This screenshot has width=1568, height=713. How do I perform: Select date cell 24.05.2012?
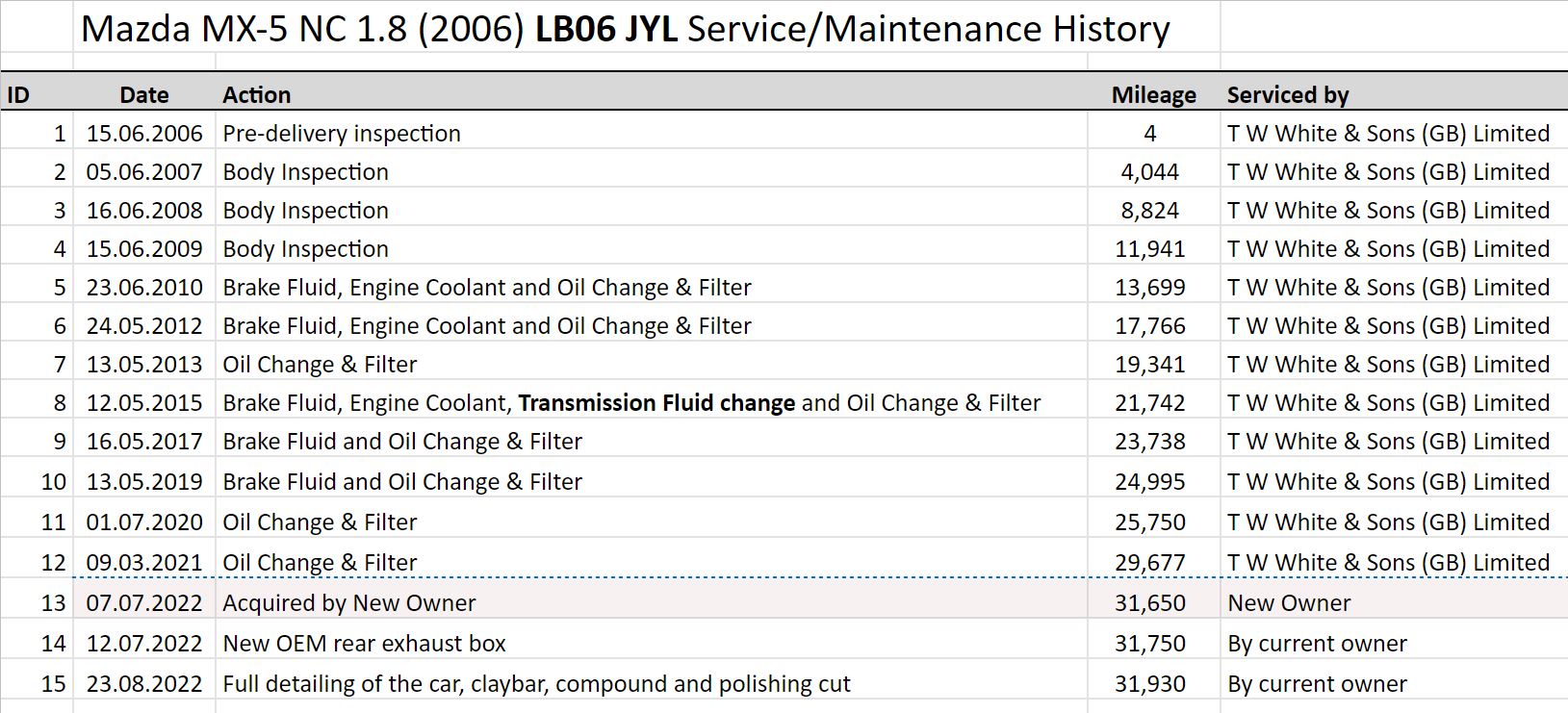pyautogui.click(x=144, y=325)
